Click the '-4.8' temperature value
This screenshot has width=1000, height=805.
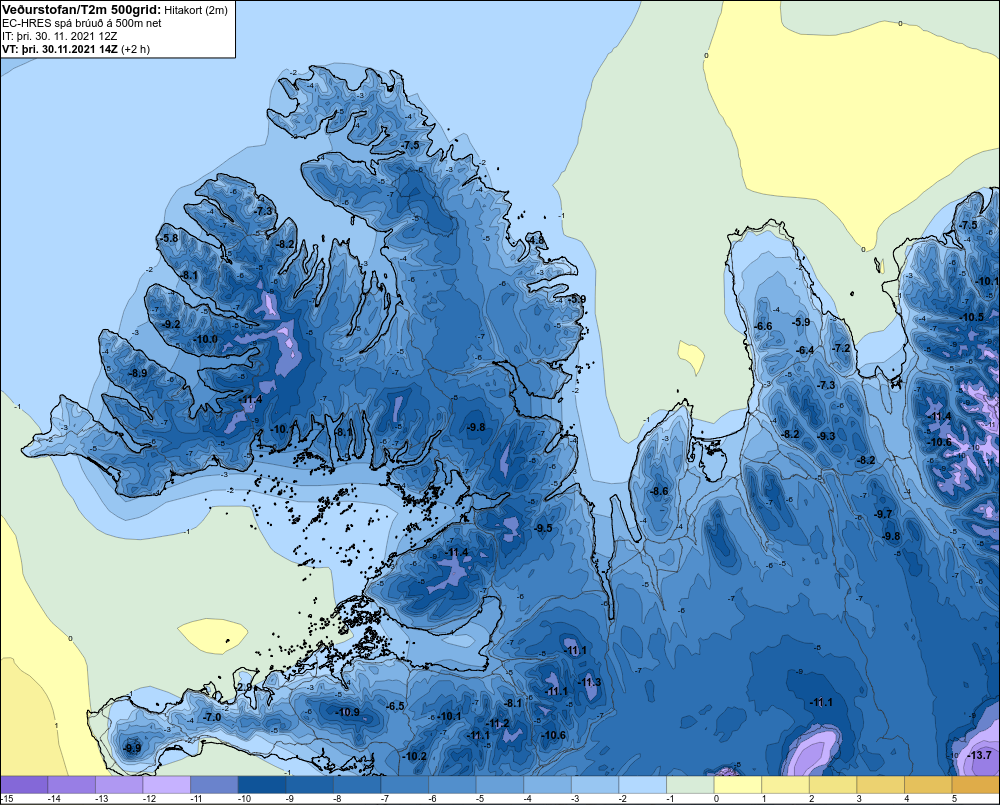click(536, 240)
